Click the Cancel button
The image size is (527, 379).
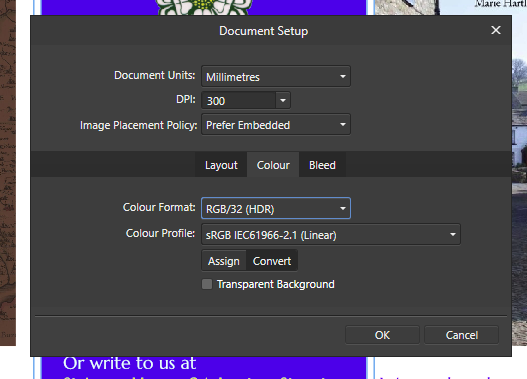tap(461, 335)
